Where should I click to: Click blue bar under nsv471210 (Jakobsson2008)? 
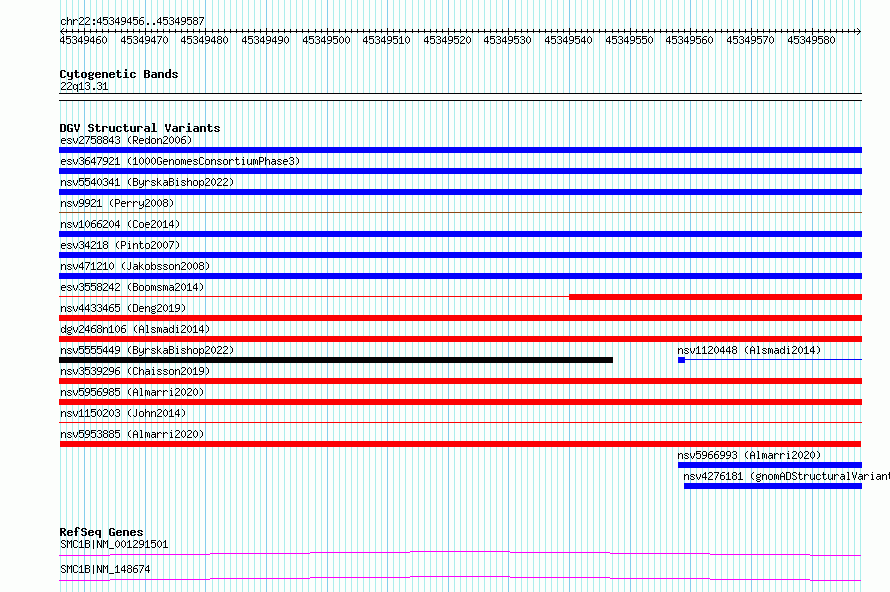(460, 276)
